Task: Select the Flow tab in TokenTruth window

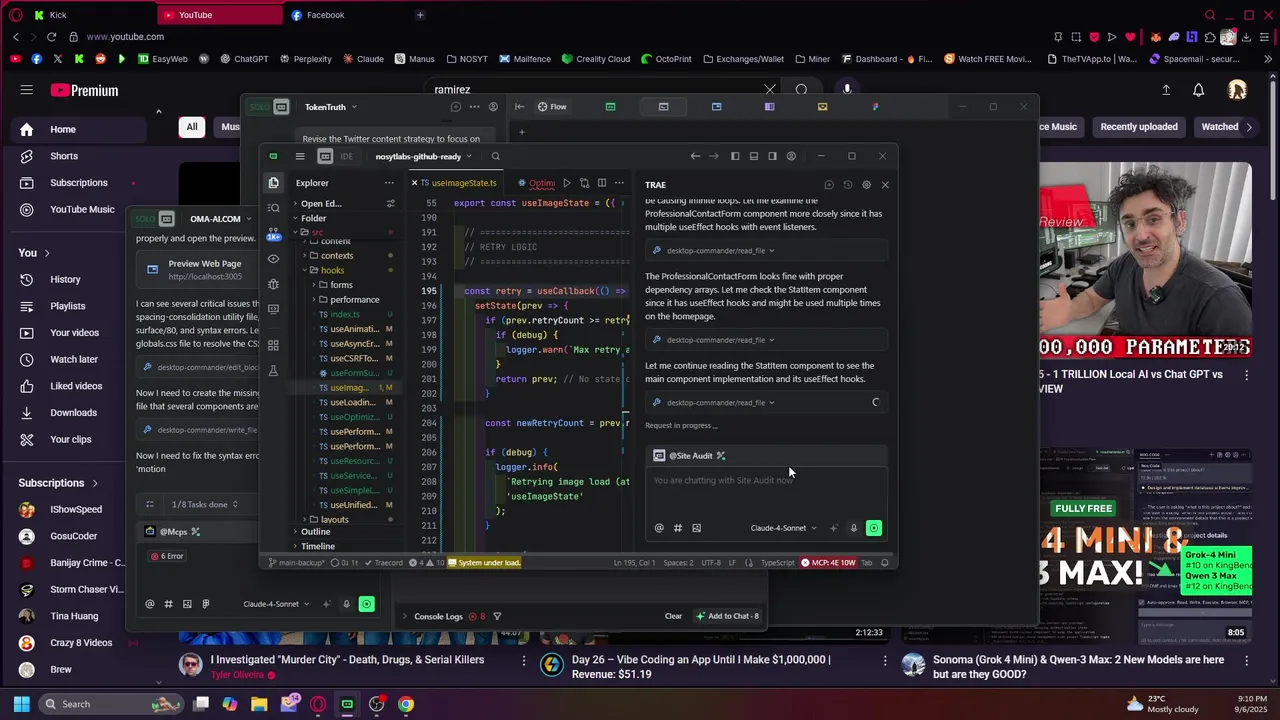Action: [552, 107]
